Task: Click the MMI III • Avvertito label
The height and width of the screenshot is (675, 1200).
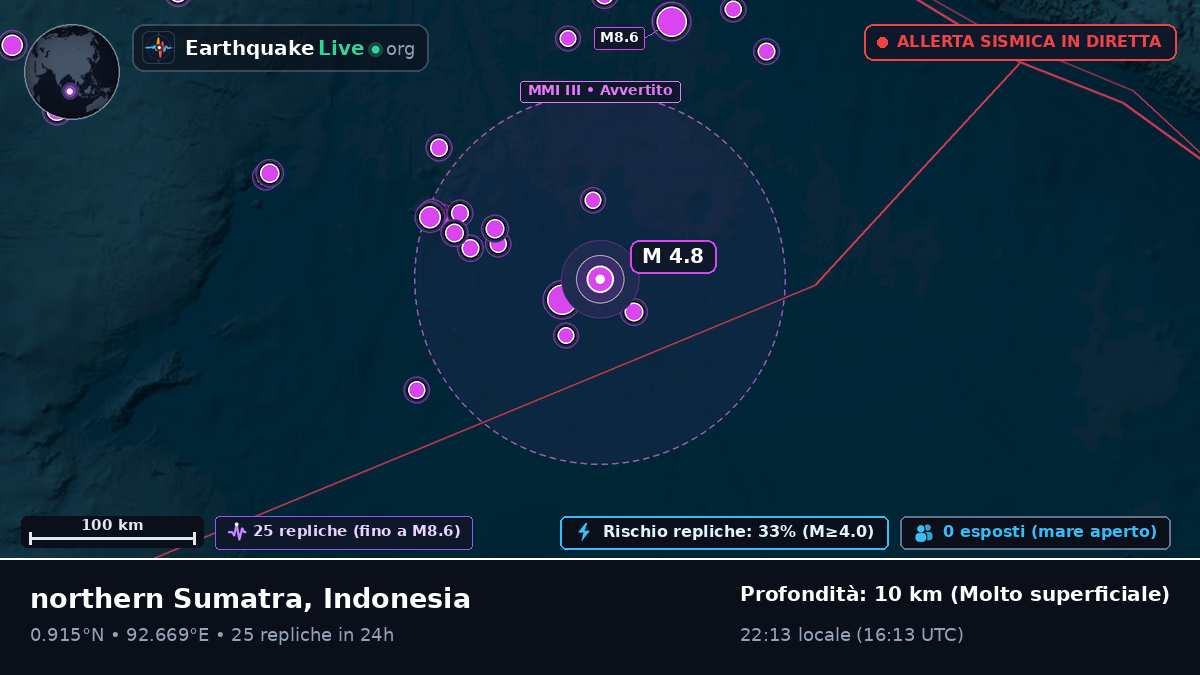Action: point(600,91)
